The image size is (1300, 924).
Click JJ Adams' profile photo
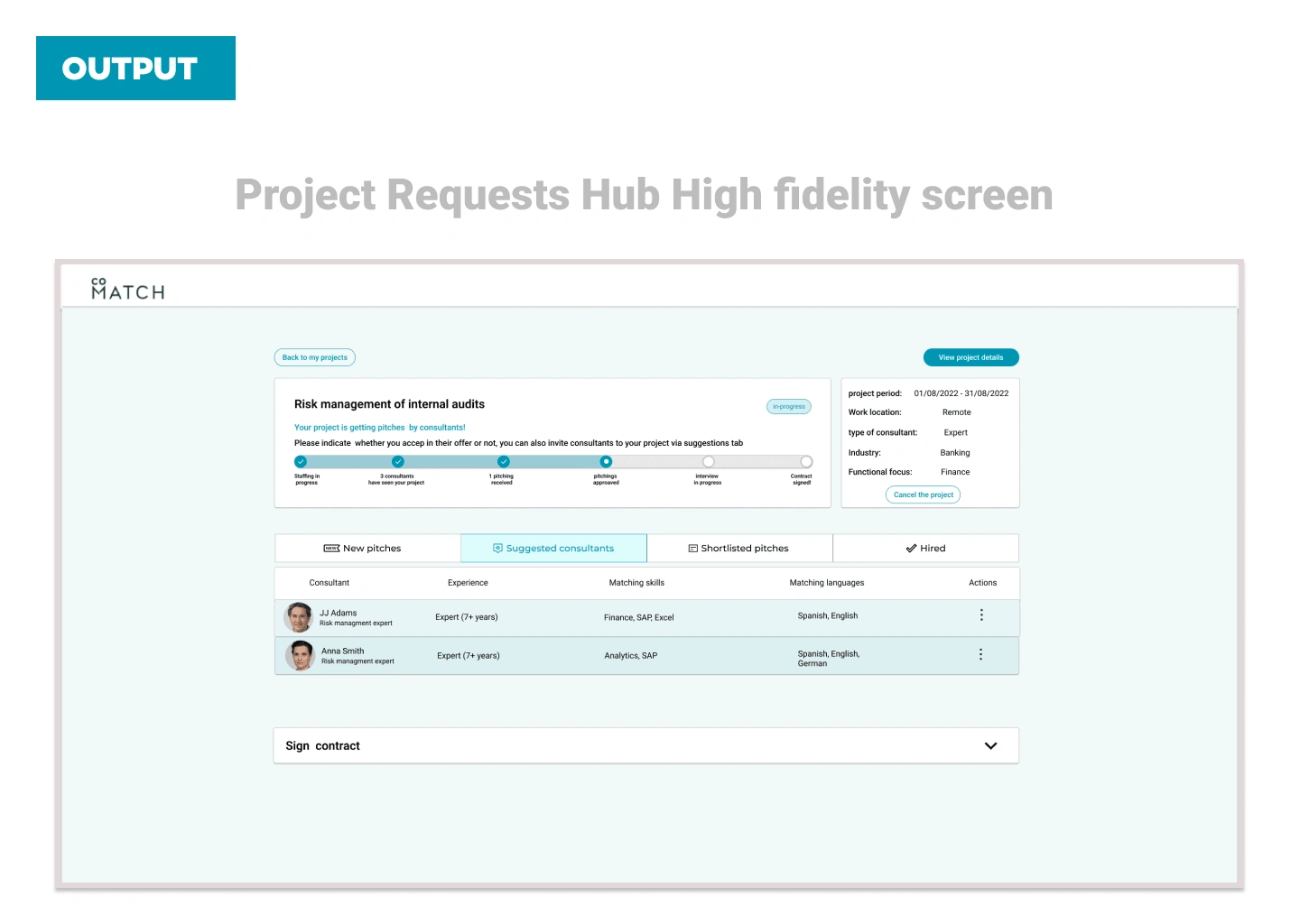pyautogui.click(x=298, y=617)
